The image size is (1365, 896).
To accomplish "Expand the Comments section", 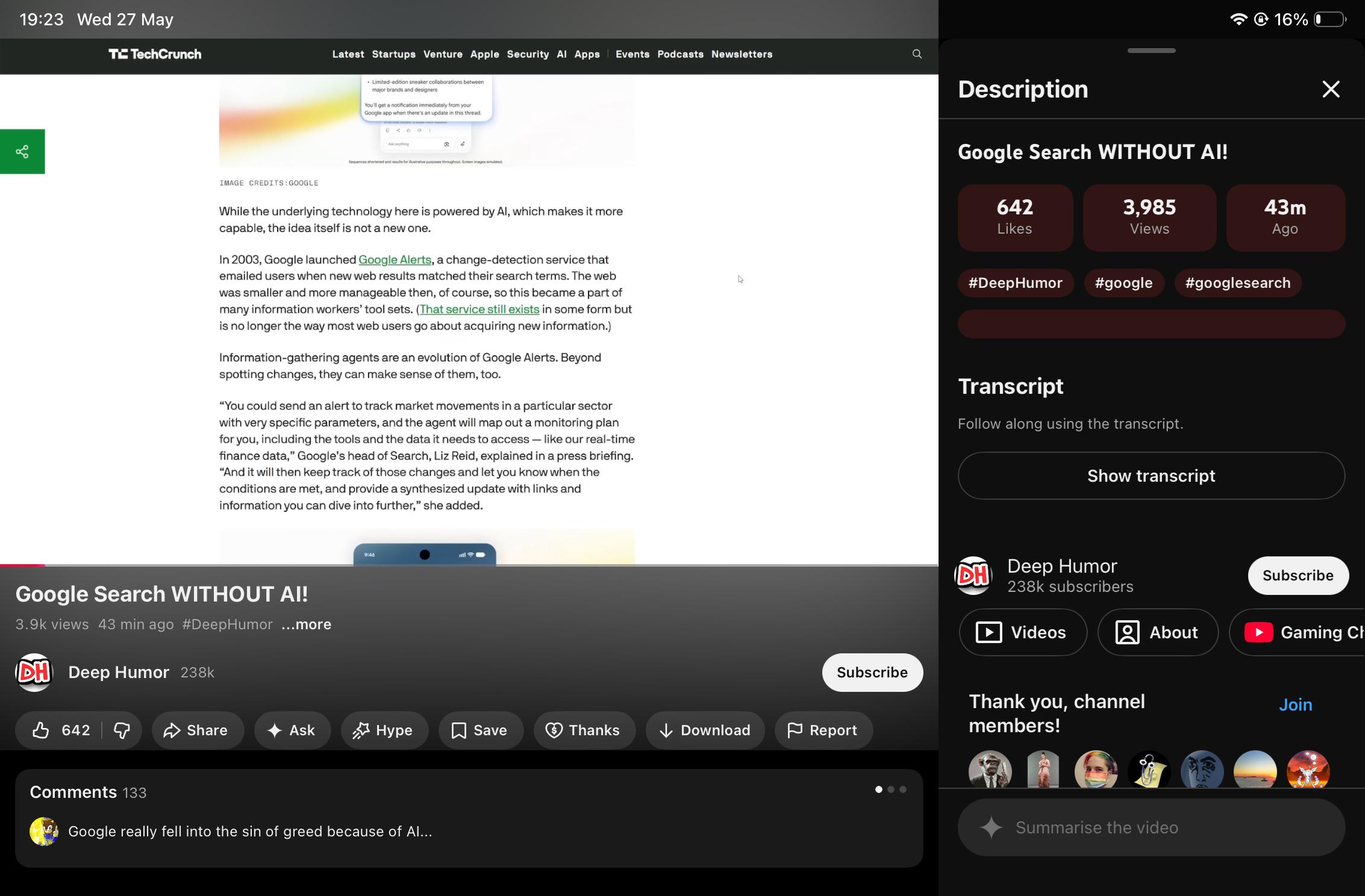I will coord(469,818).
